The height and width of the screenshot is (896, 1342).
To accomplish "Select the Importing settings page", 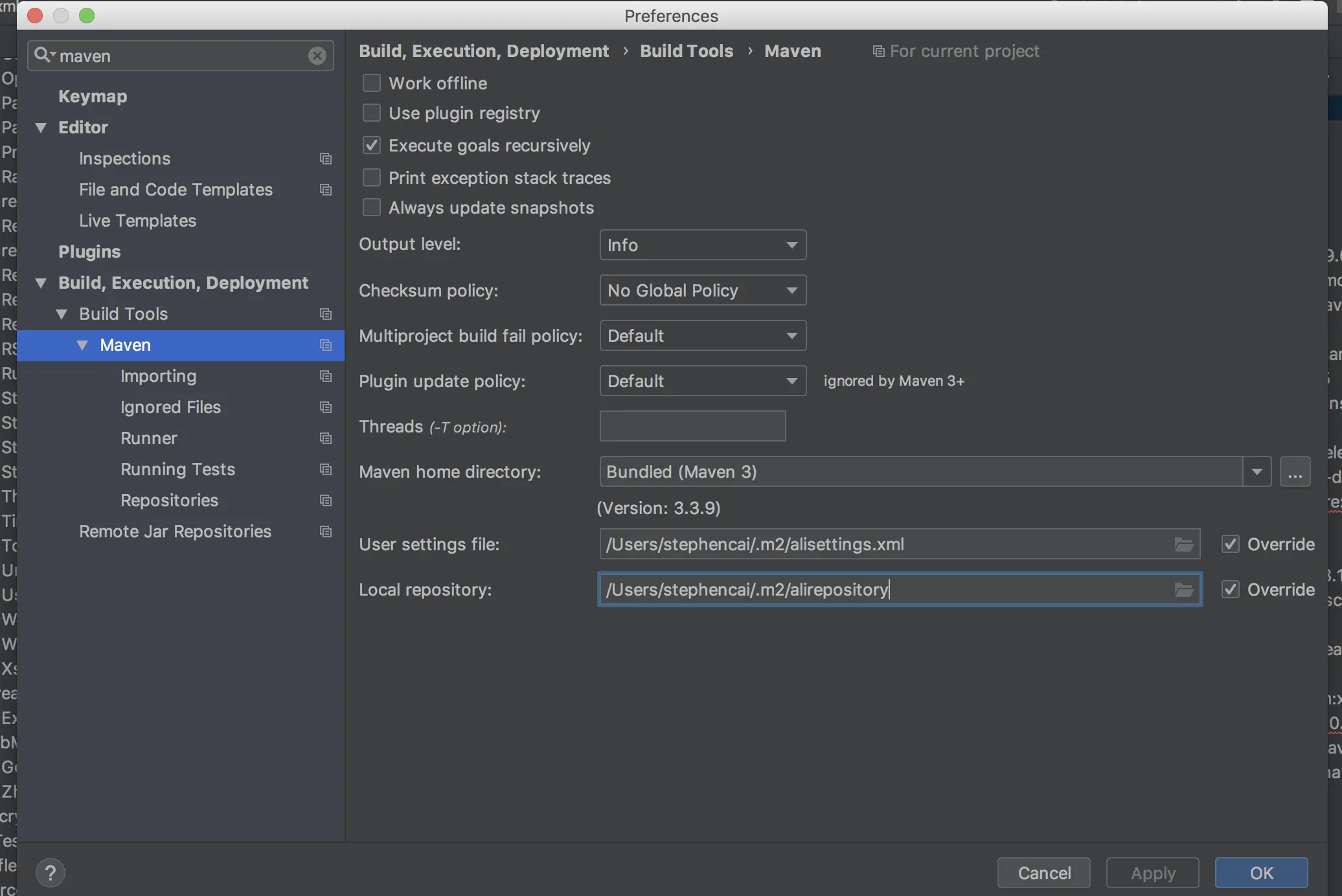I will (x=158, y=376).
